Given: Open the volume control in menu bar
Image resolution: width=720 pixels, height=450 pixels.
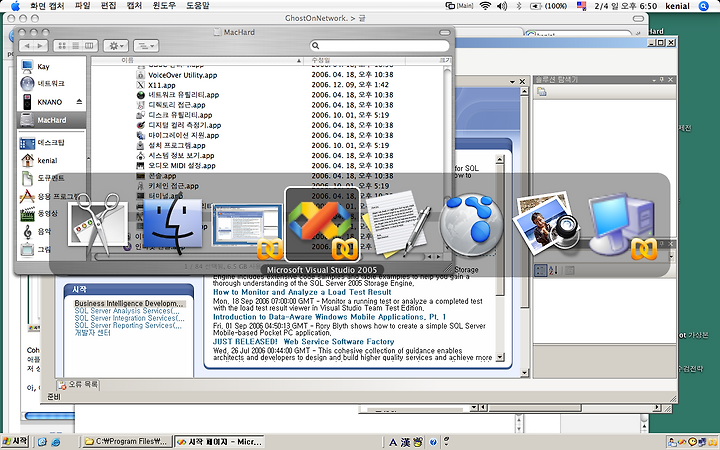Looking at the screenshot, I should pos(502,6).
